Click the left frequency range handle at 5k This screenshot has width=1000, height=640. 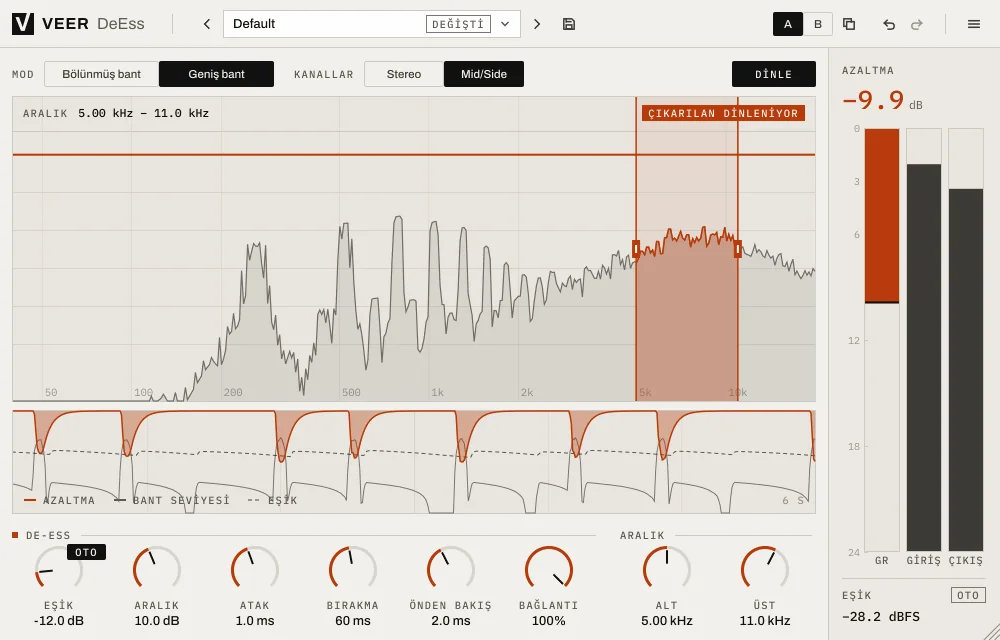click(x=636, y=249)
